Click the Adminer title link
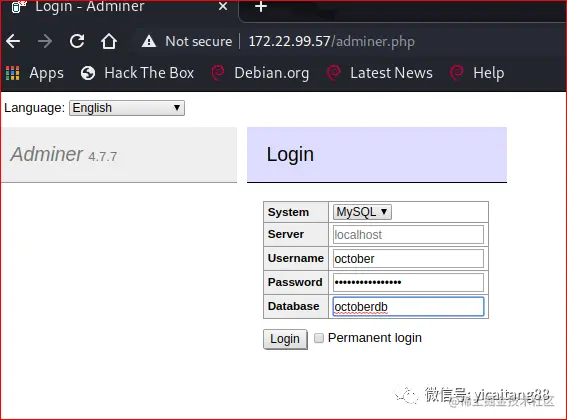This screenshot has width=567, height=420. [46, 154]
